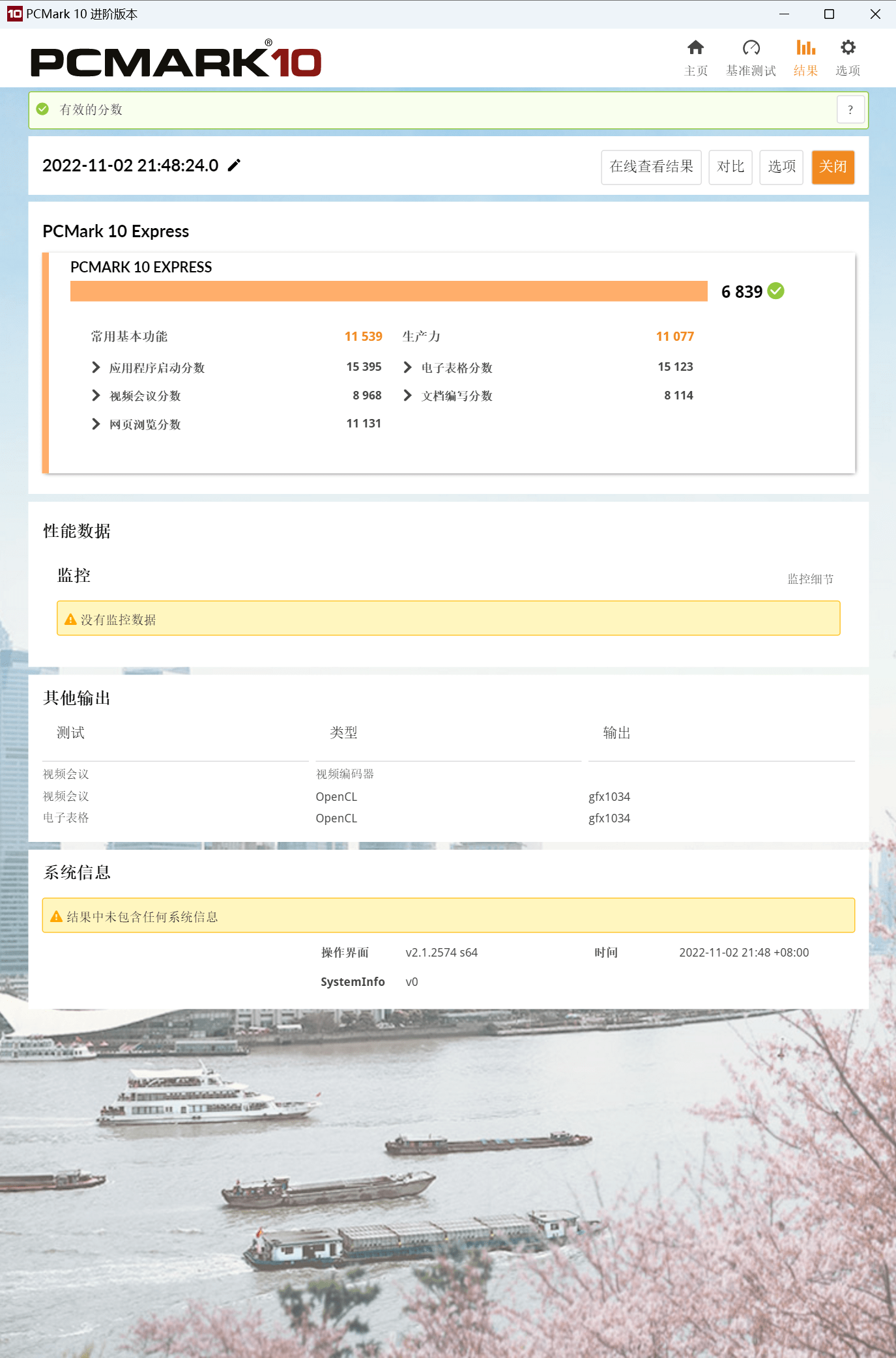Click the 生产力 score 11 077
The width and height of the screenshot is (896, 1358).
pos(674,336)
